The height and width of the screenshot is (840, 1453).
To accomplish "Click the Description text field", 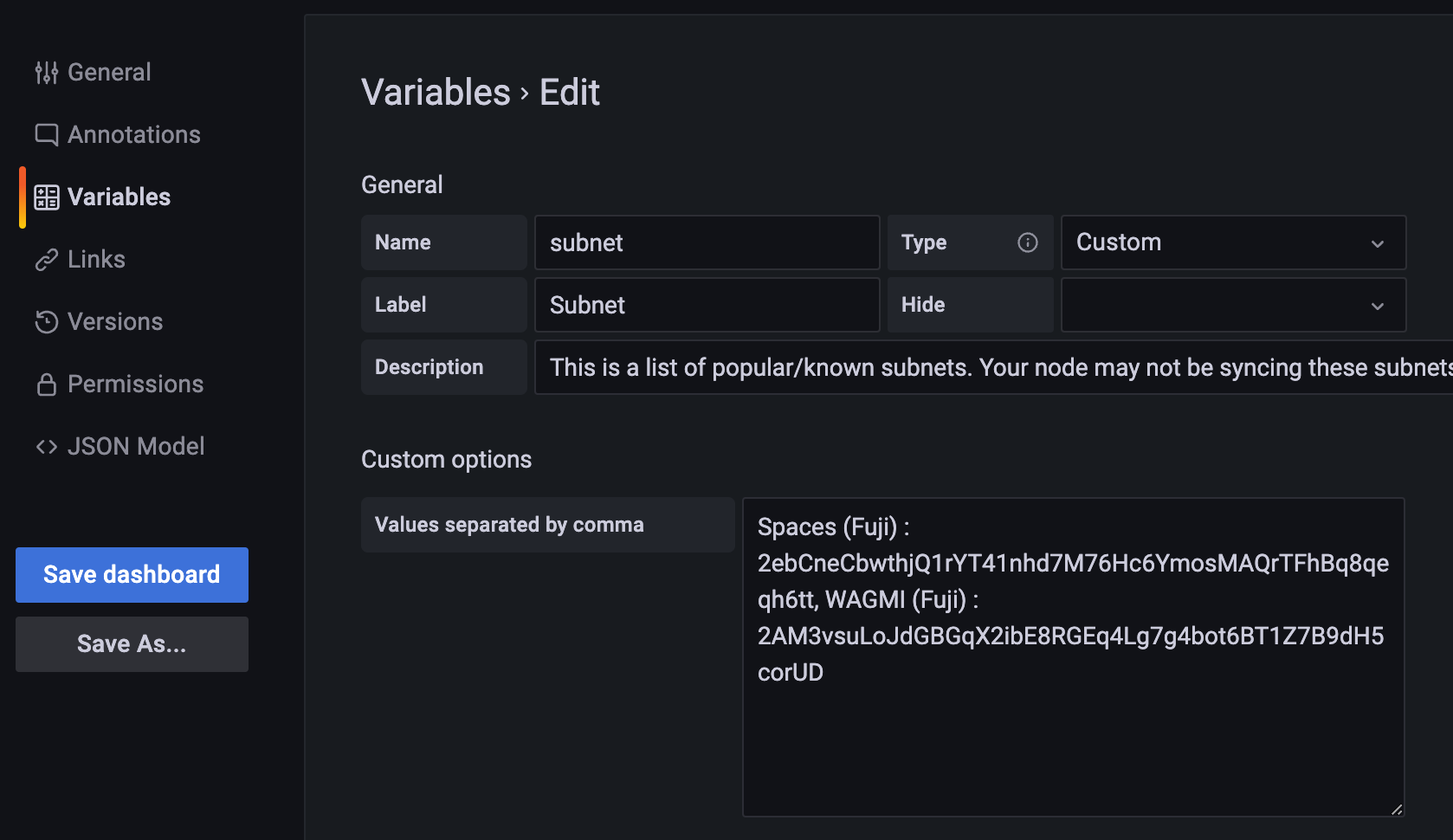I will (953, 367).
